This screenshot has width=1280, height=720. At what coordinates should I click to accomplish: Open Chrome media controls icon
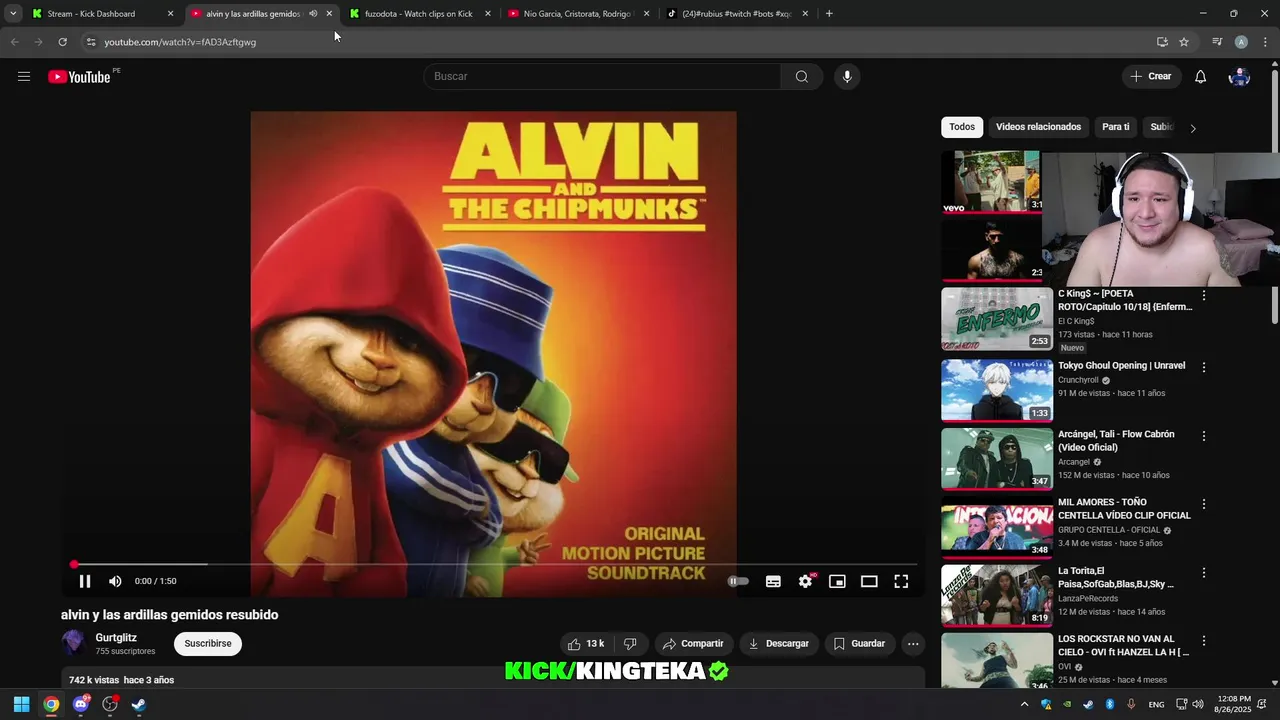click(x=1217, y=42)
